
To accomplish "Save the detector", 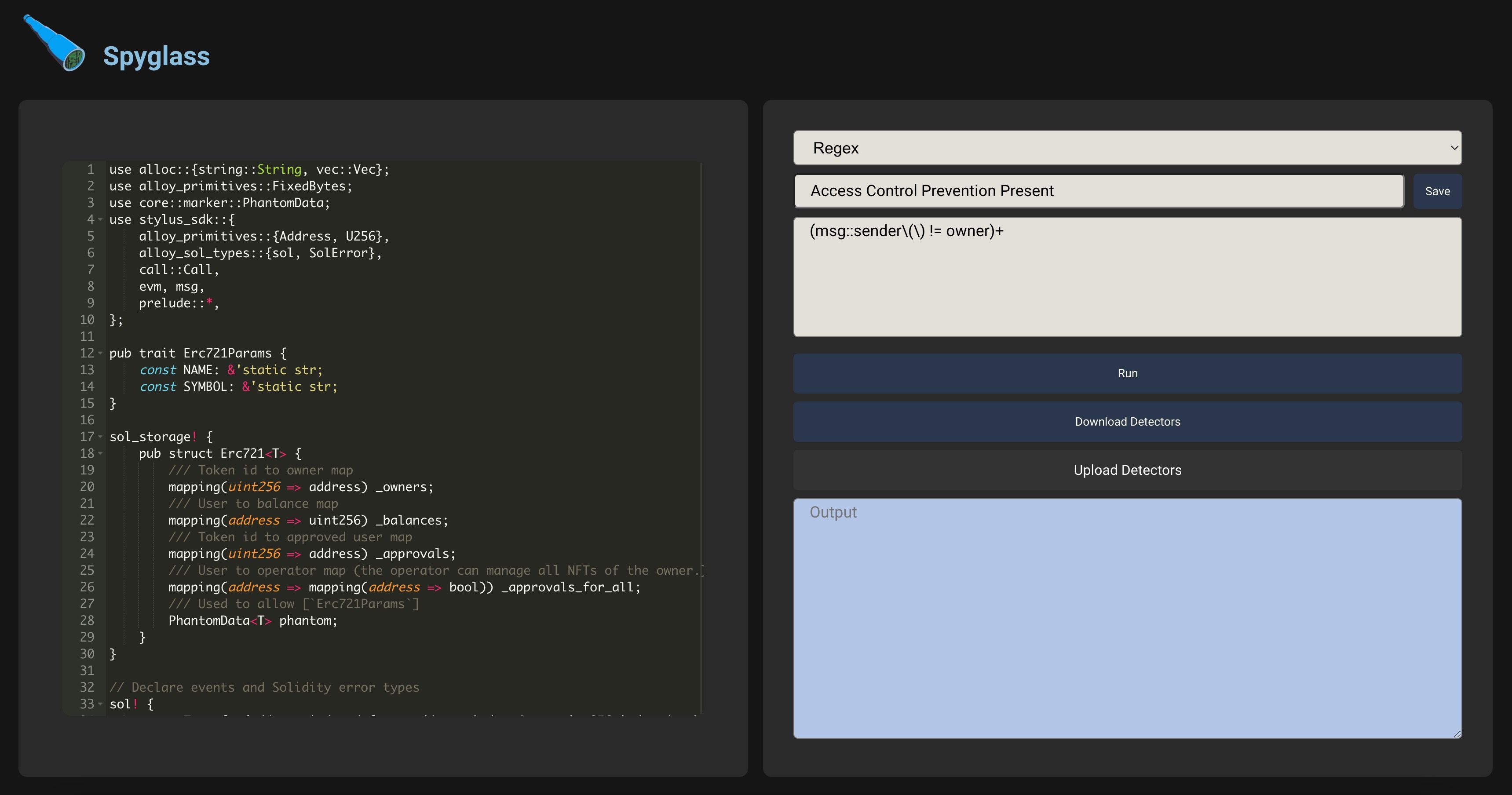I will point(1437,191).
